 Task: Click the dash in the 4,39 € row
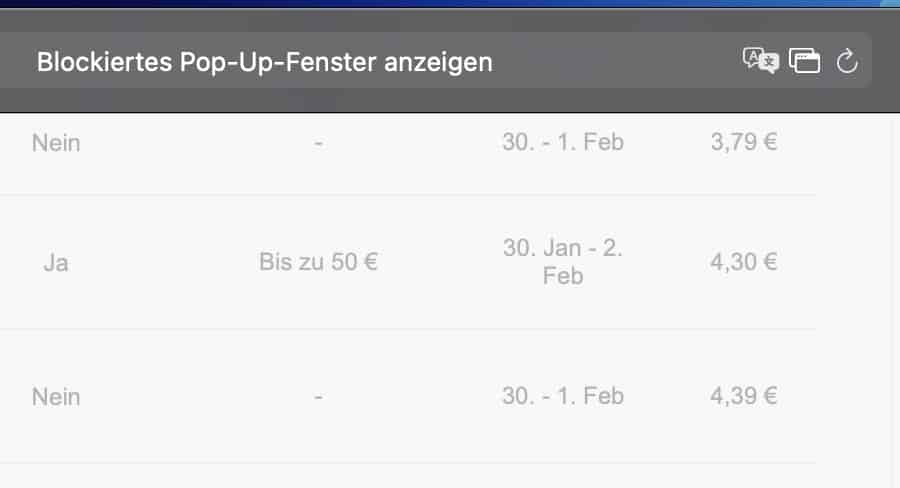click(x=318, y=397)
